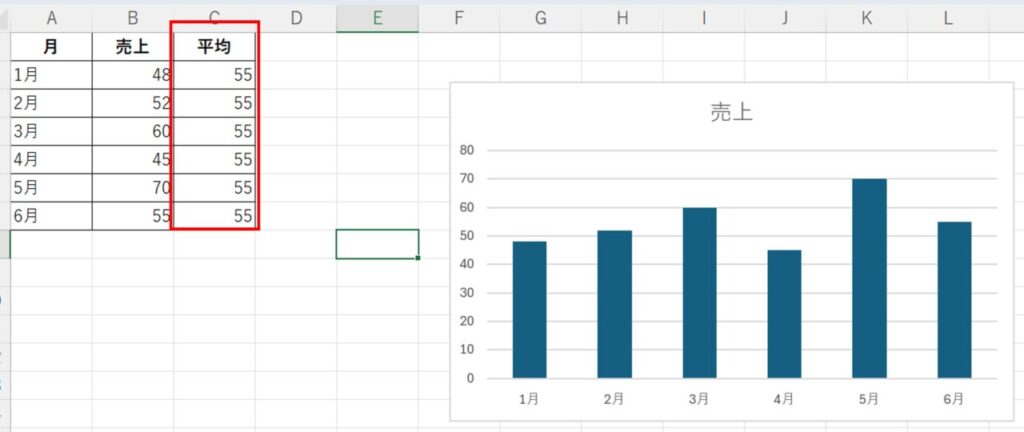Select column D header
1024x432 pixels.
296,19
